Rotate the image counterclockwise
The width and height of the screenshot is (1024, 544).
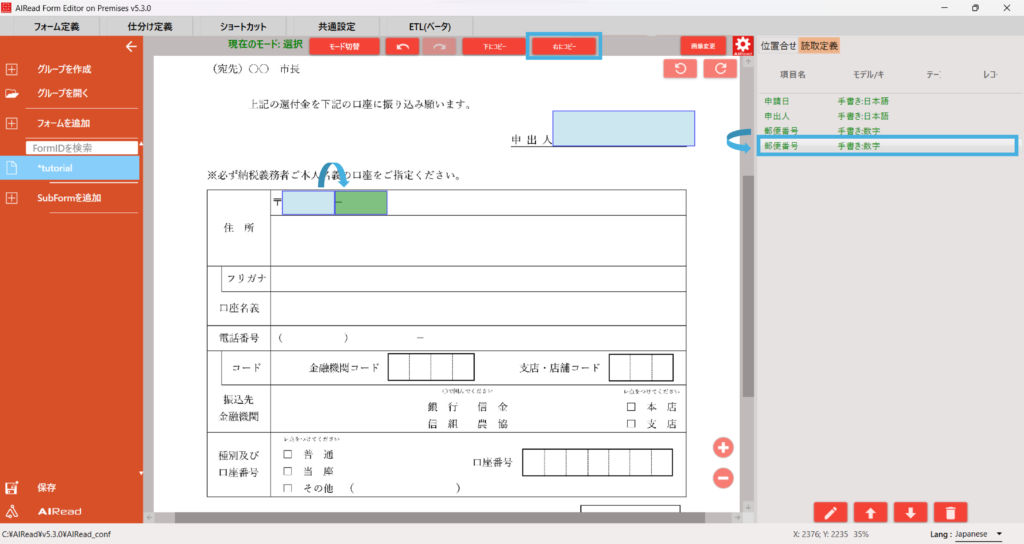(680, 68)
